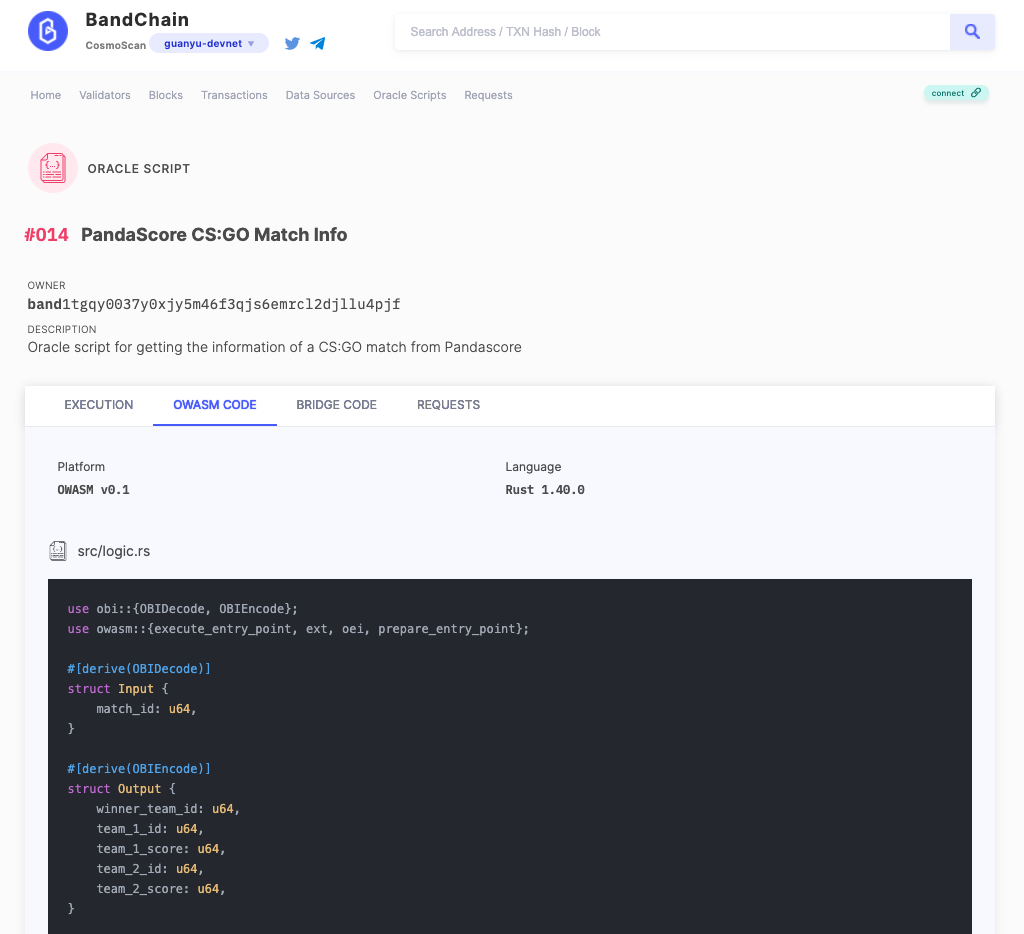Click the src/logic.rs file name
Screen dimensions: 1024x934
point(114,551)
